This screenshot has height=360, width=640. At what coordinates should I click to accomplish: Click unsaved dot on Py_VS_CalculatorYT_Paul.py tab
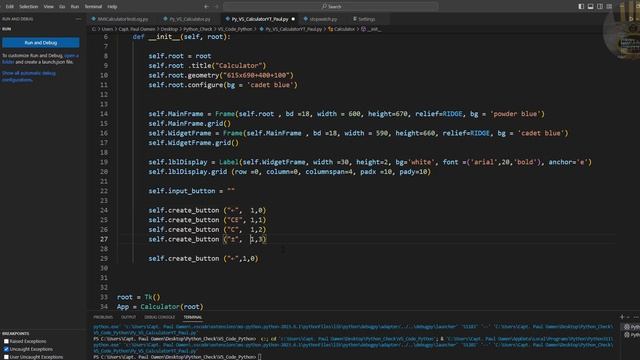[293, 19]
